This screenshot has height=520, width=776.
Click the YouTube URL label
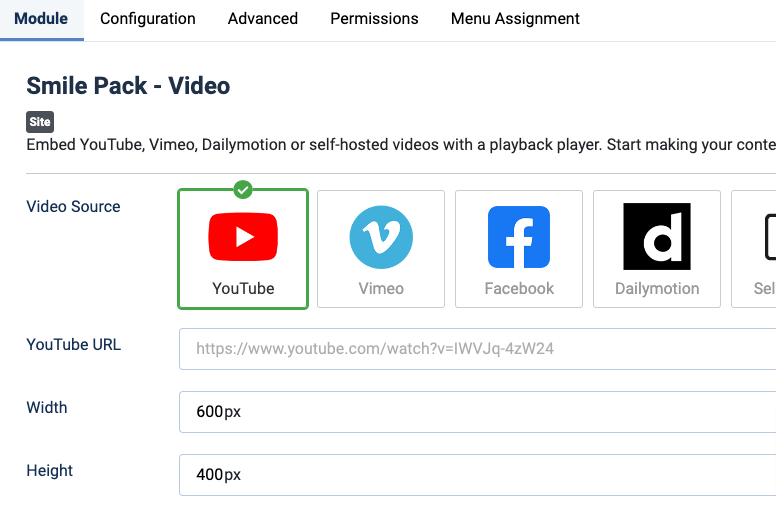tap(73, 344)
